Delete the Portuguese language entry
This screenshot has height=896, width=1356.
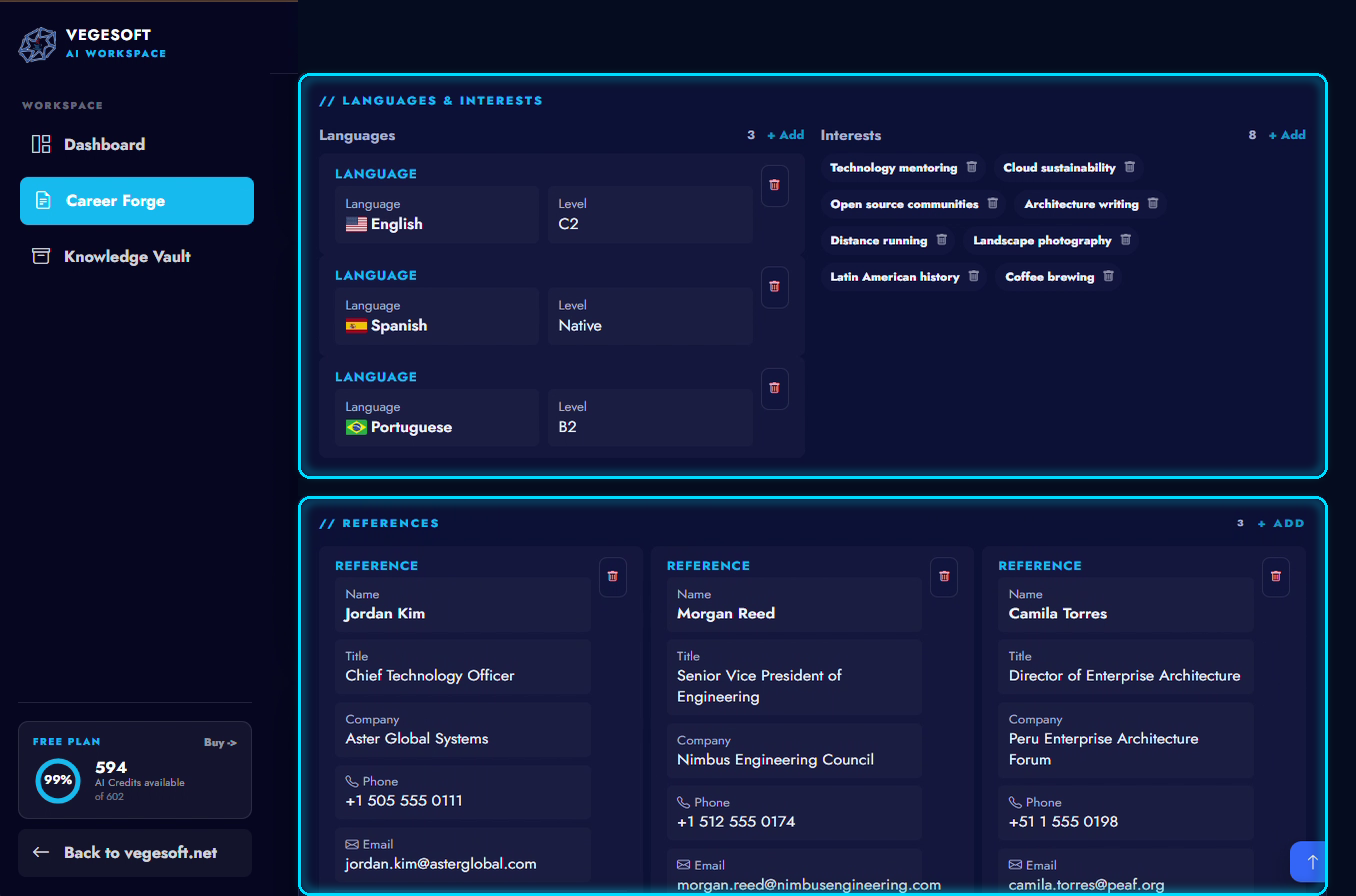774,388
